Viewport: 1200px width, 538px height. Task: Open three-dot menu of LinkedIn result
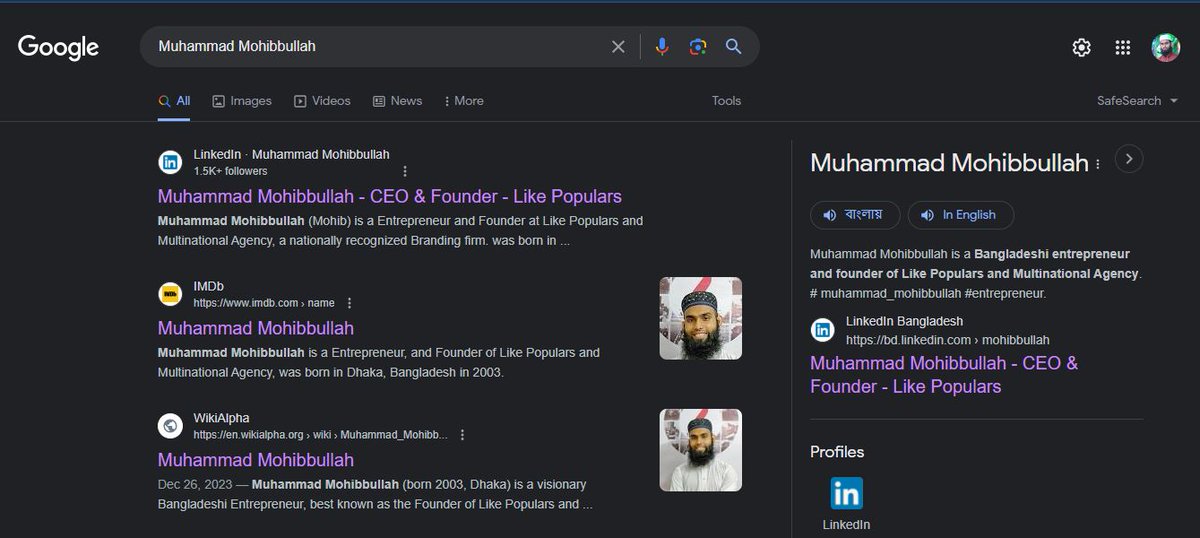click(x=405, y=171)
